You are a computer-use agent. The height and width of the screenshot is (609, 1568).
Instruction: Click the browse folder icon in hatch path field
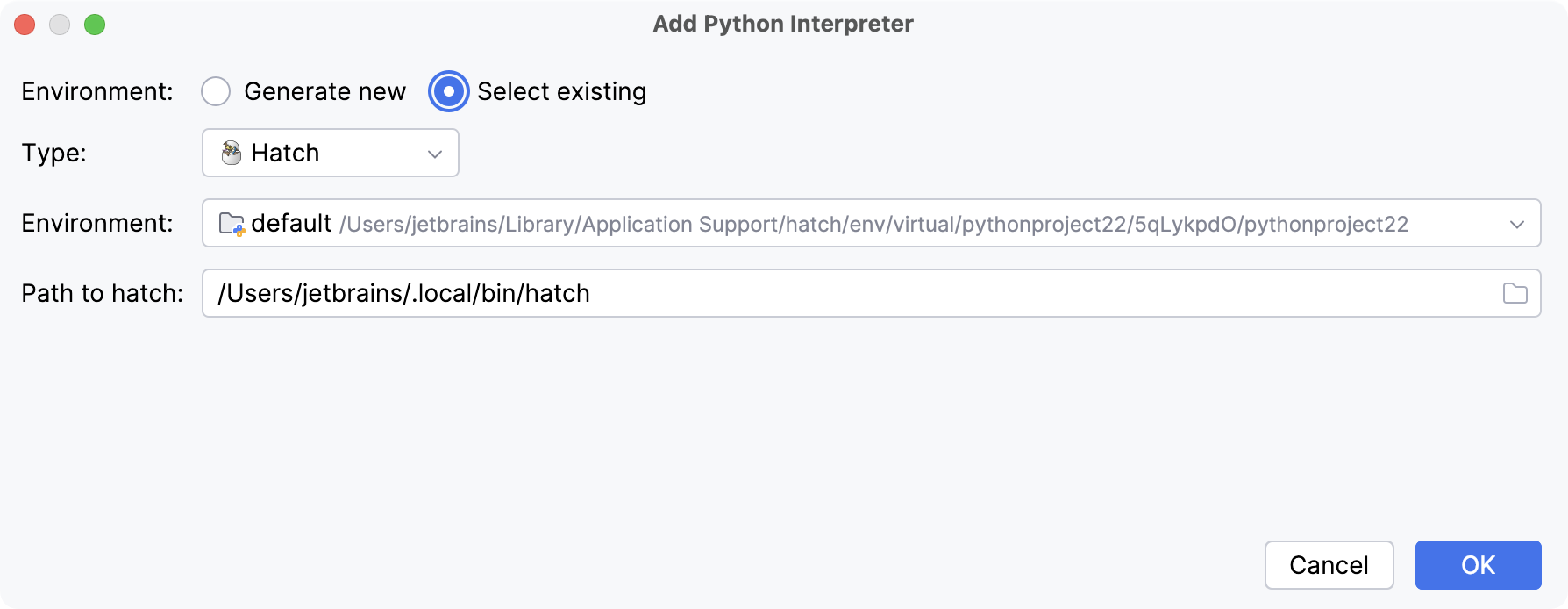[x=1517, y=293]
